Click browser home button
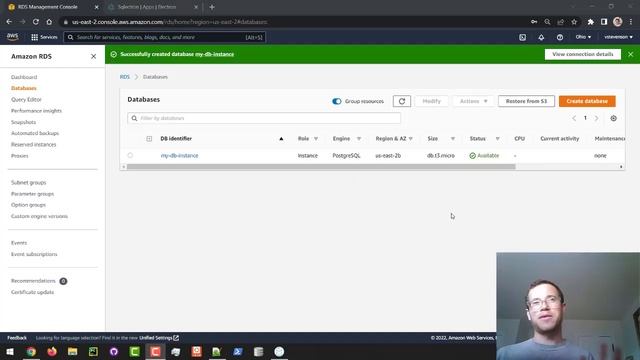Image resolution: width=640 pixels, height=360 pixels. tap(49, 22)
